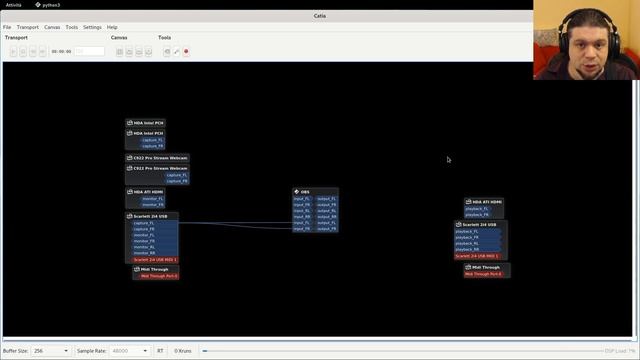Viewport: 640px width, 360px height.
Task: Click the HDA Intel PCH box without ports
Action: click(145, 123)
